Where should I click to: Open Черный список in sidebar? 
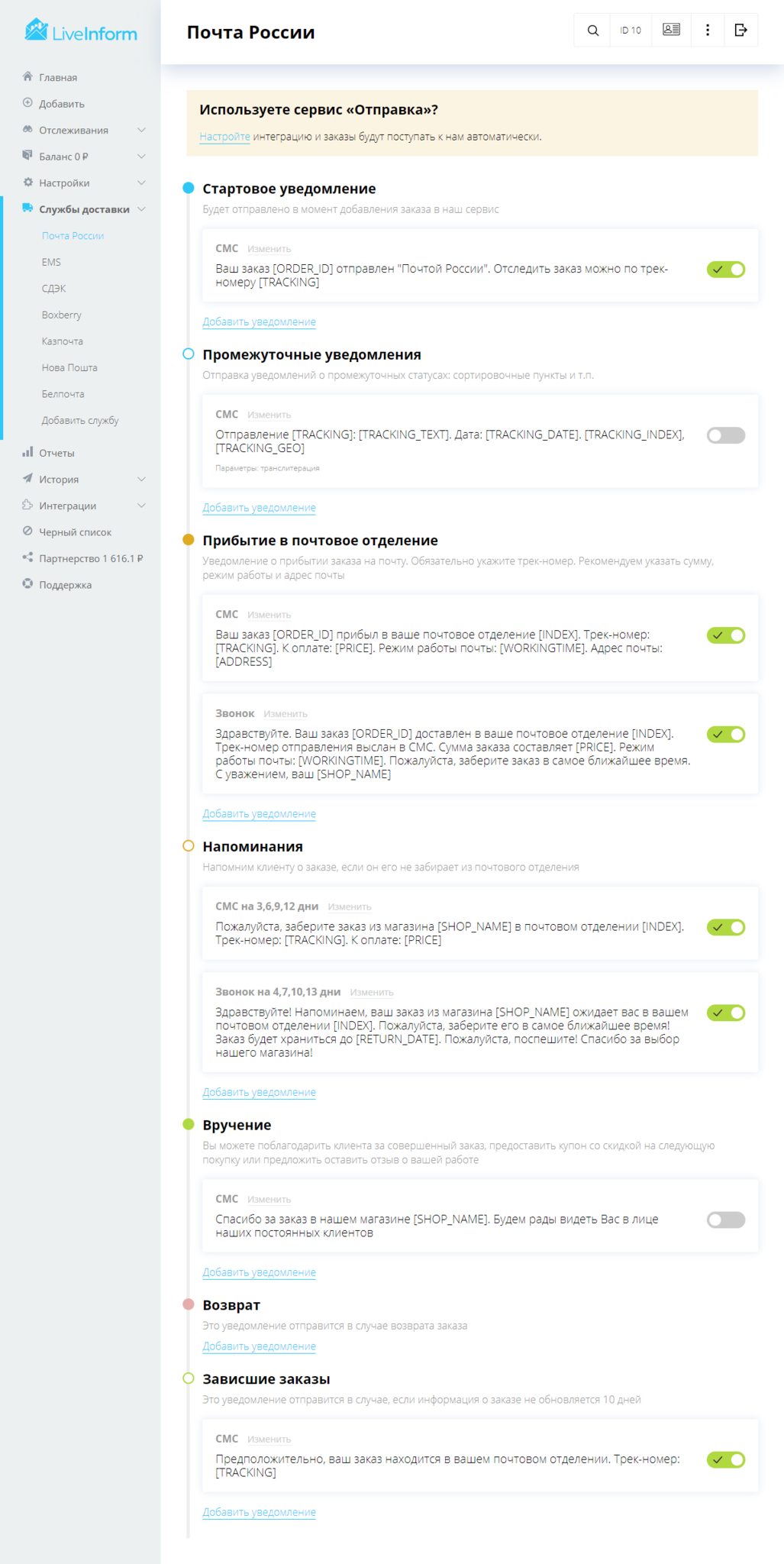coord(75,532)
